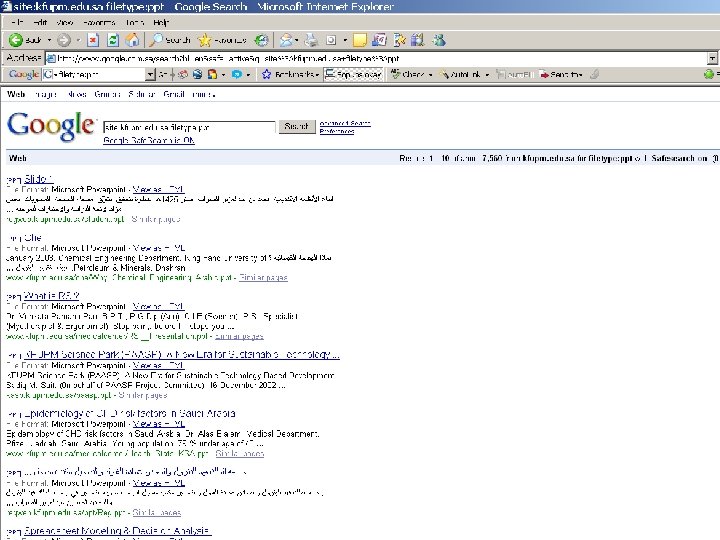Open the Bookmarks star in Google toolbar
The width and height of the screenshot is (720, 540).
click(x=289, y=74)
